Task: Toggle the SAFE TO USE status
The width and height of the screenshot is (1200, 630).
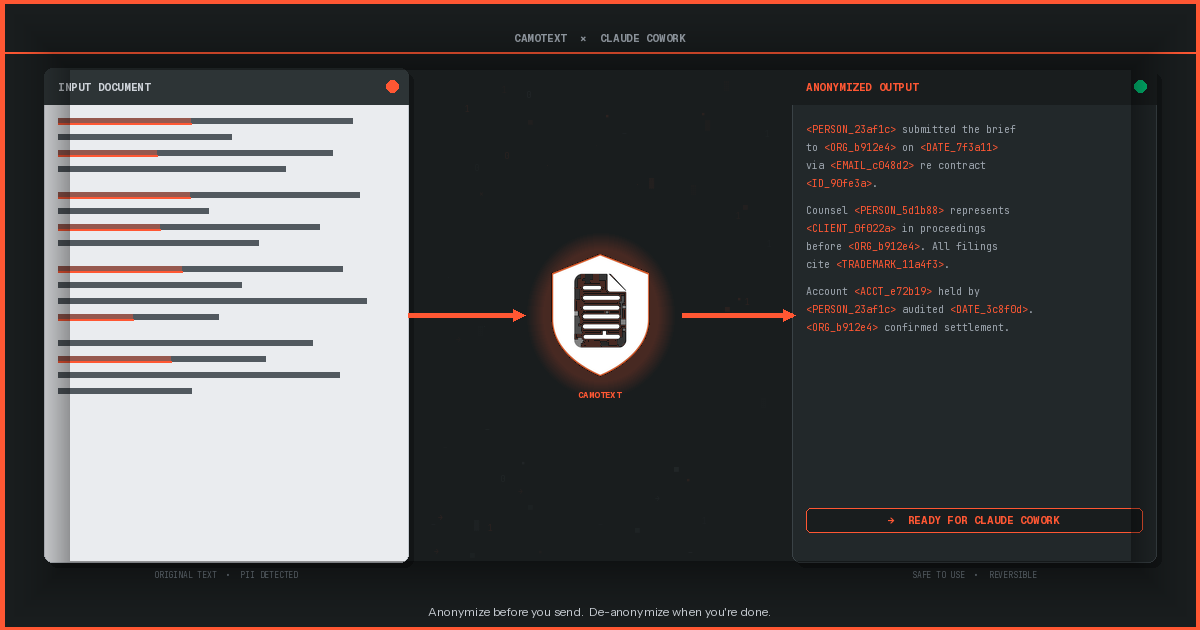Action: (x=939, y=574)
